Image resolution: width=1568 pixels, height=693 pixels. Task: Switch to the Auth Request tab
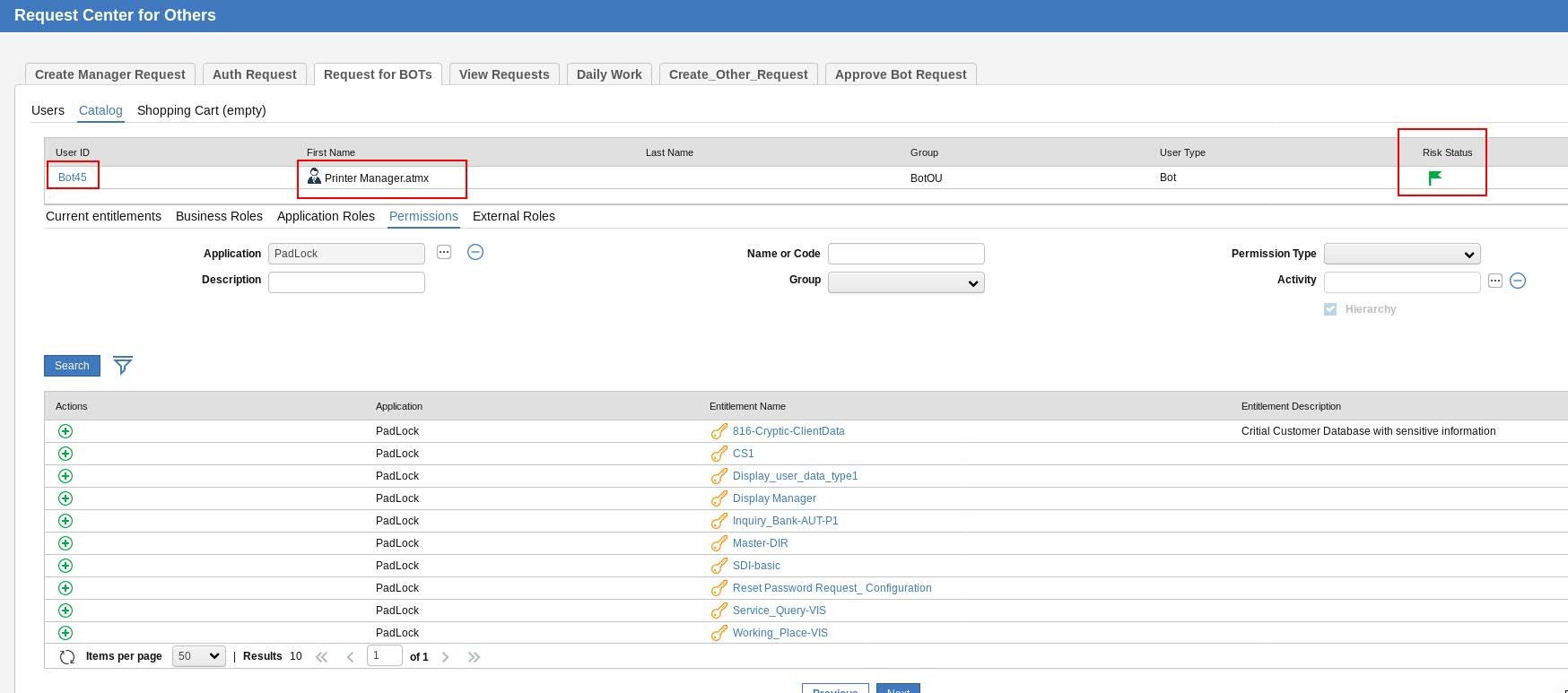(255, 74)
